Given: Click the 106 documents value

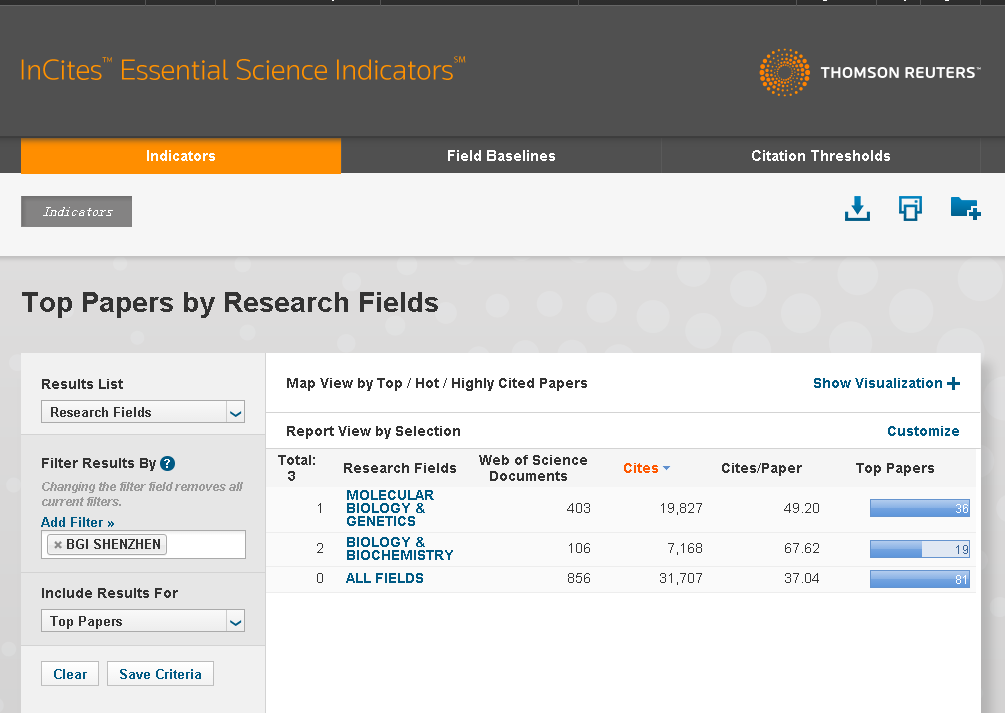Looking at the screenshot, I should click(x=579, y=548).
